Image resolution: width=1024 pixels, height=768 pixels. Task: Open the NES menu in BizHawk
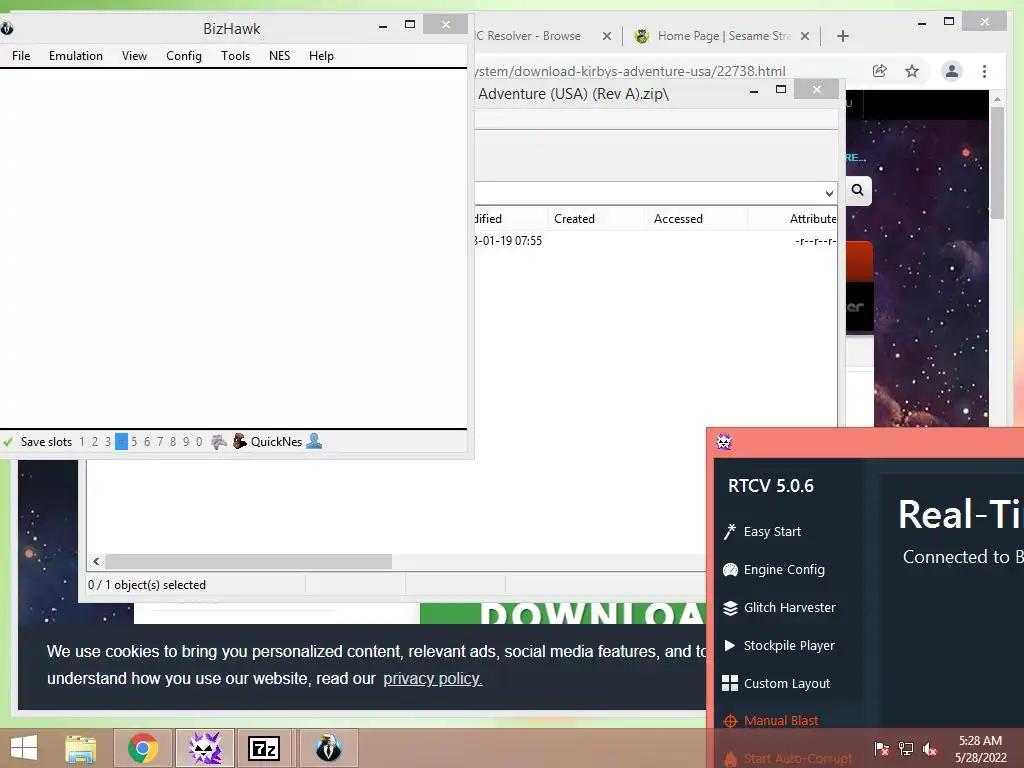[280, 56]
